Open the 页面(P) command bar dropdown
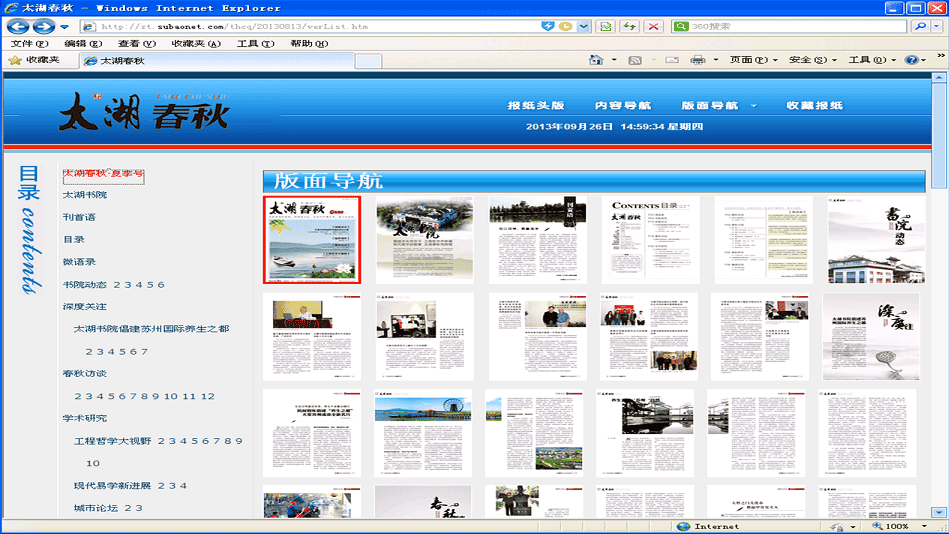This screenshot has height=534, width=949. [754, 60]
